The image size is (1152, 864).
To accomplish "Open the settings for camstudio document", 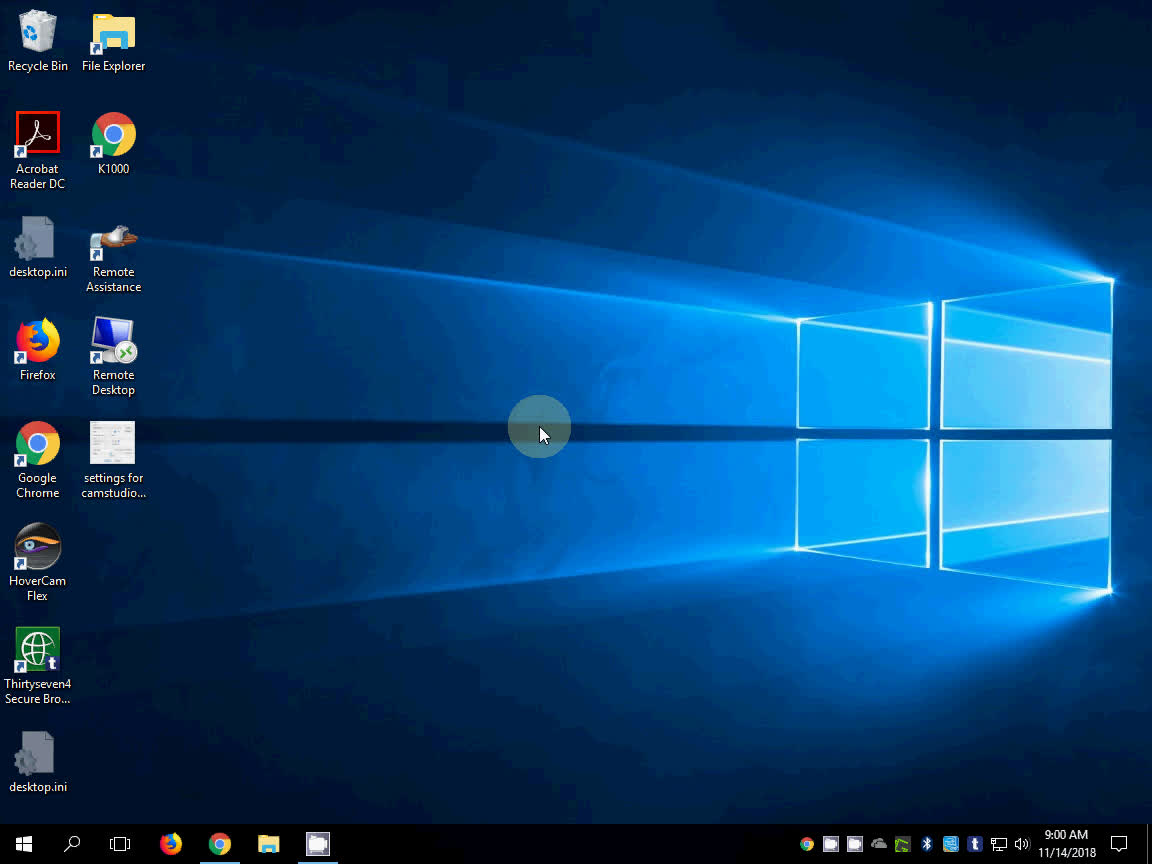I will click(112, 441).
